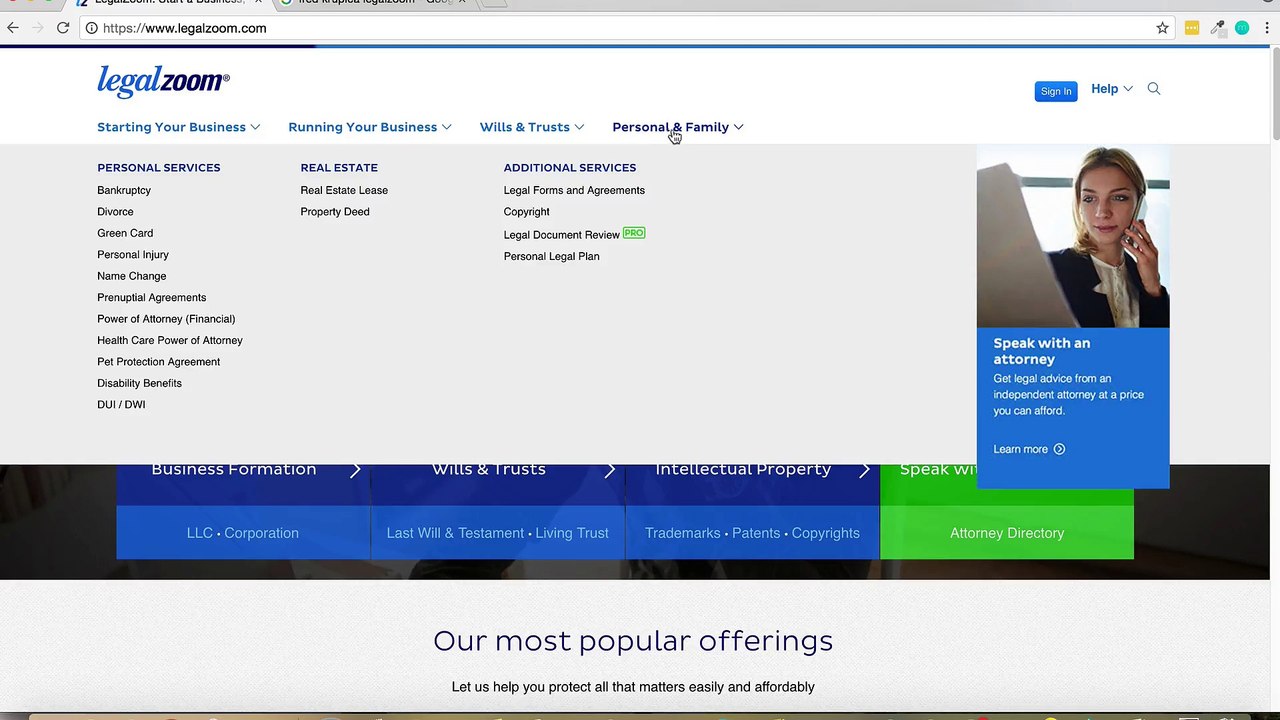Click the Learn more arrow circle icon
The width and height of the screenshot is (1280, 720).
pos(1059,449)
